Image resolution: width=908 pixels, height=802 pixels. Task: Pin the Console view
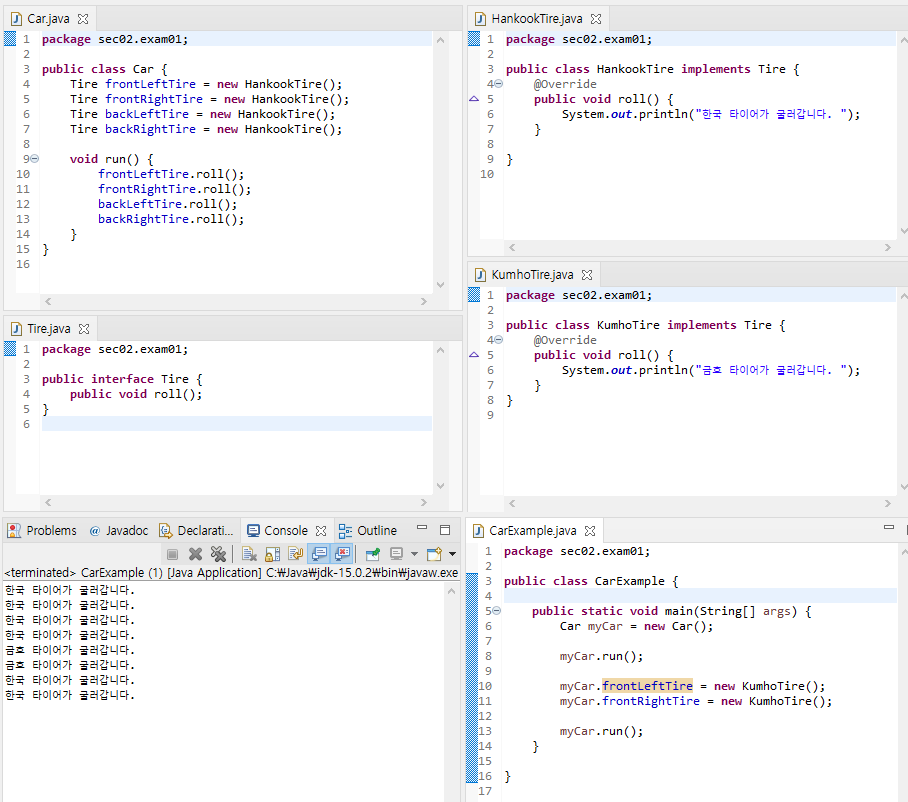(372, 554)
